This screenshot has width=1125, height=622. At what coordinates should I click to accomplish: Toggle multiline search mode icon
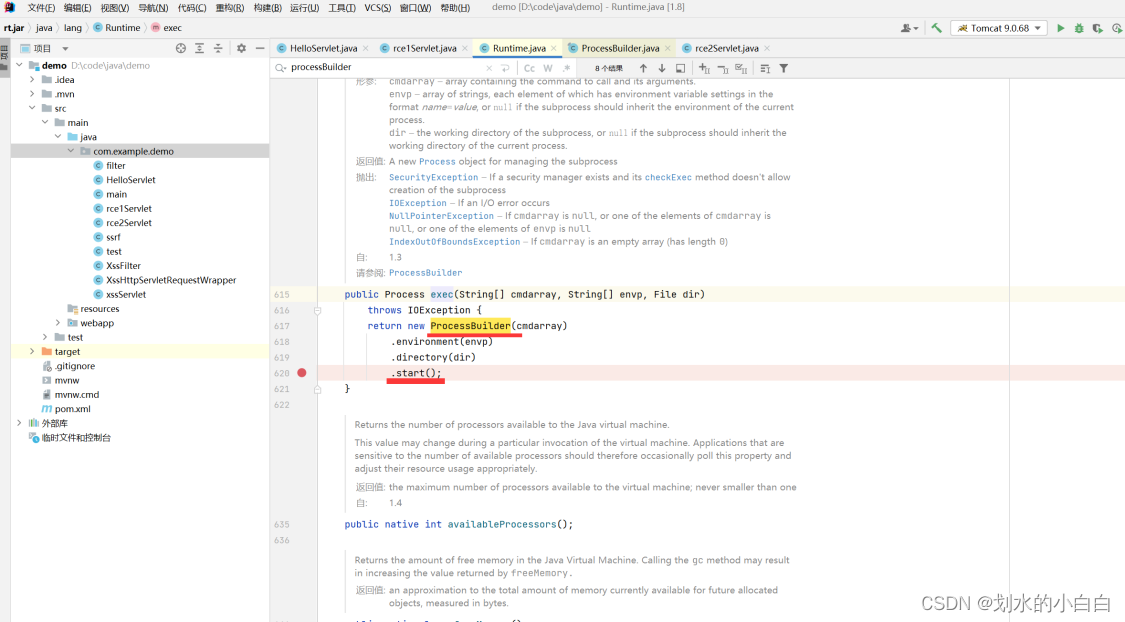[765, 68]
